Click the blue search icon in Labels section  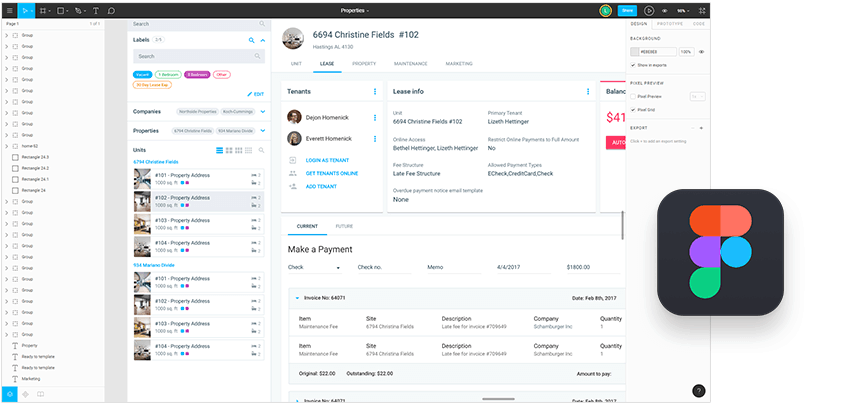pos(251,40)
